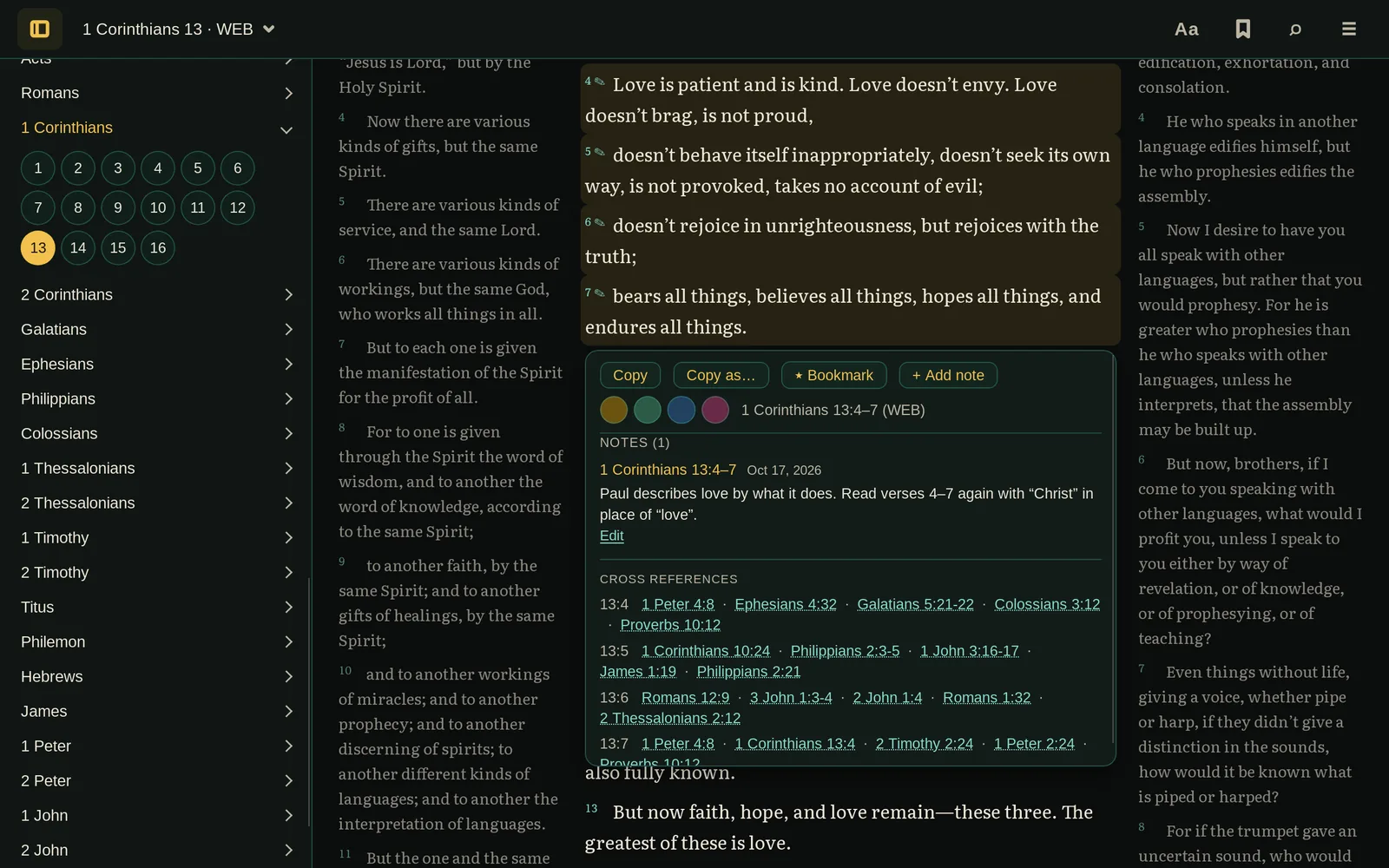1389x868 pixels.
Task: Toggle the sidebar panel icon
Action: click(x=40, y=29)
